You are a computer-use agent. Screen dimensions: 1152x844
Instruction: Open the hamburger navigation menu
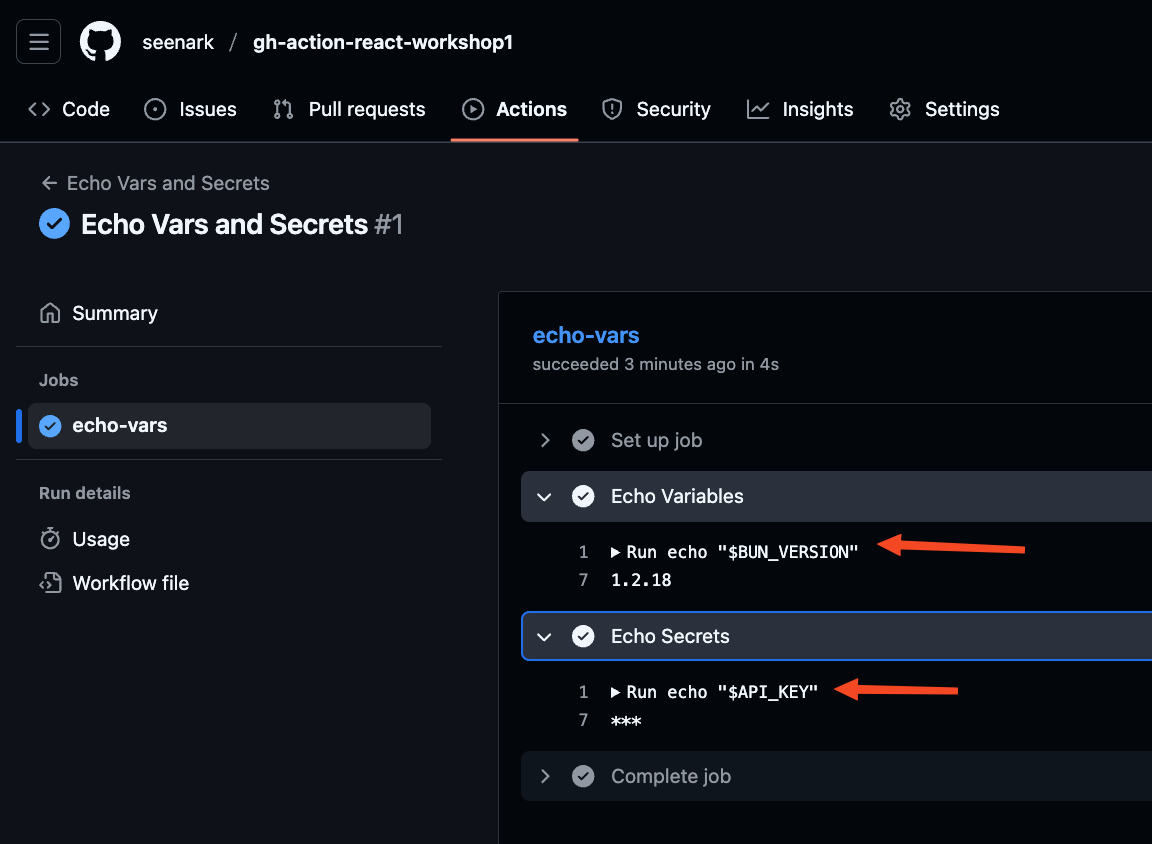click(39, 42)
